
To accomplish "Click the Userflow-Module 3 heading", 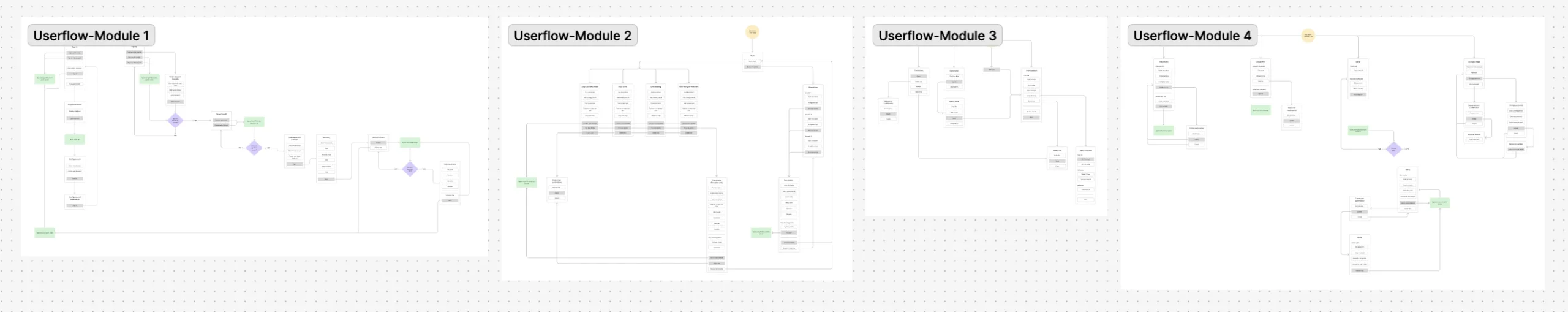I will pos(937,36).
